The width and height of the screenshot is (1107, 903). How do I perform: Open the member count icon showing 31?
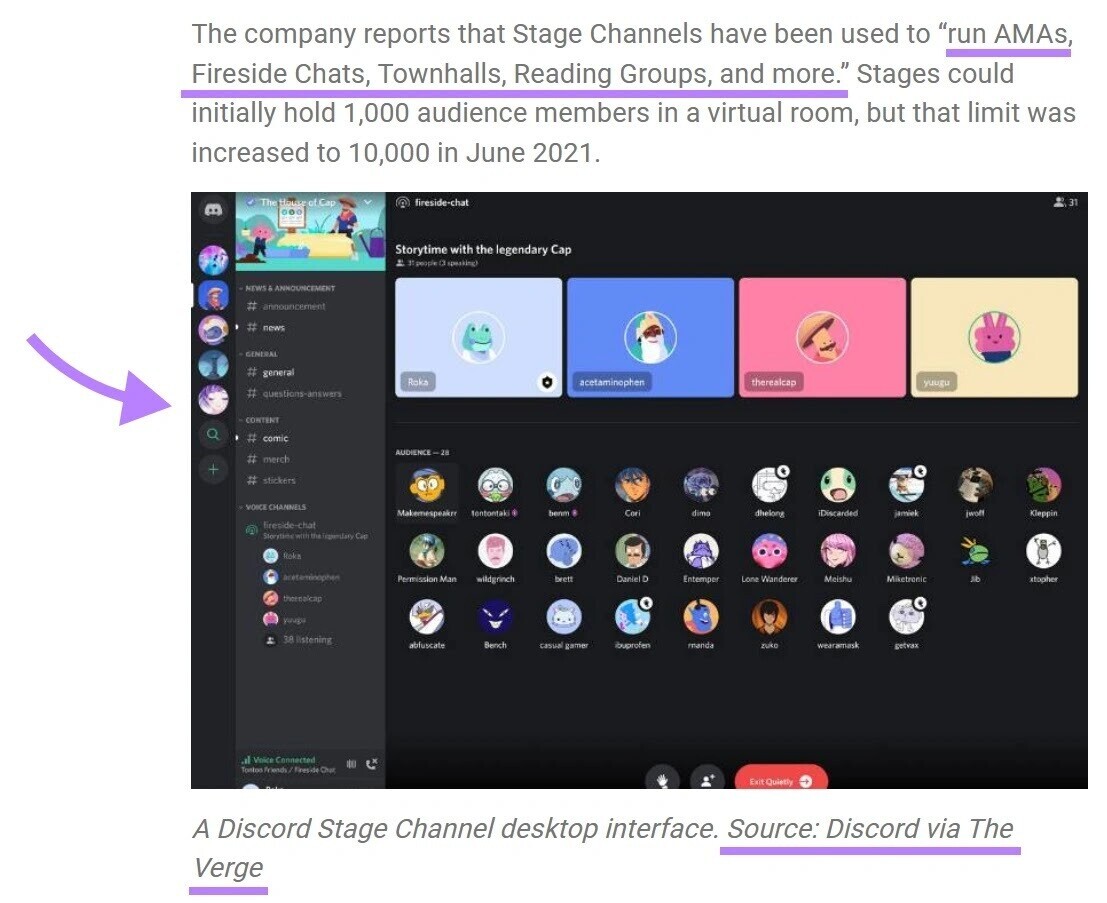(x=1065, y=202)
